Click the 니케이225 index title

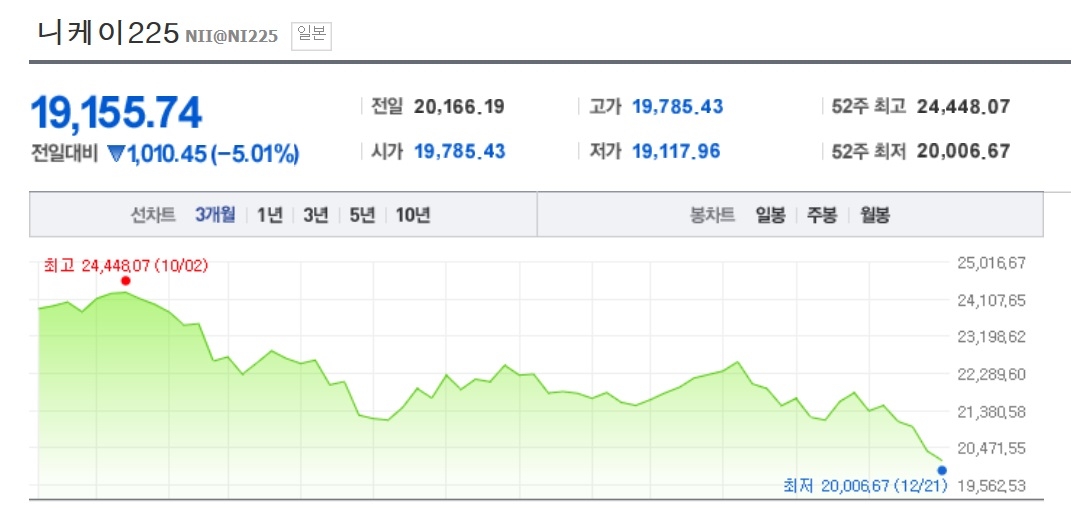(105, 33)
